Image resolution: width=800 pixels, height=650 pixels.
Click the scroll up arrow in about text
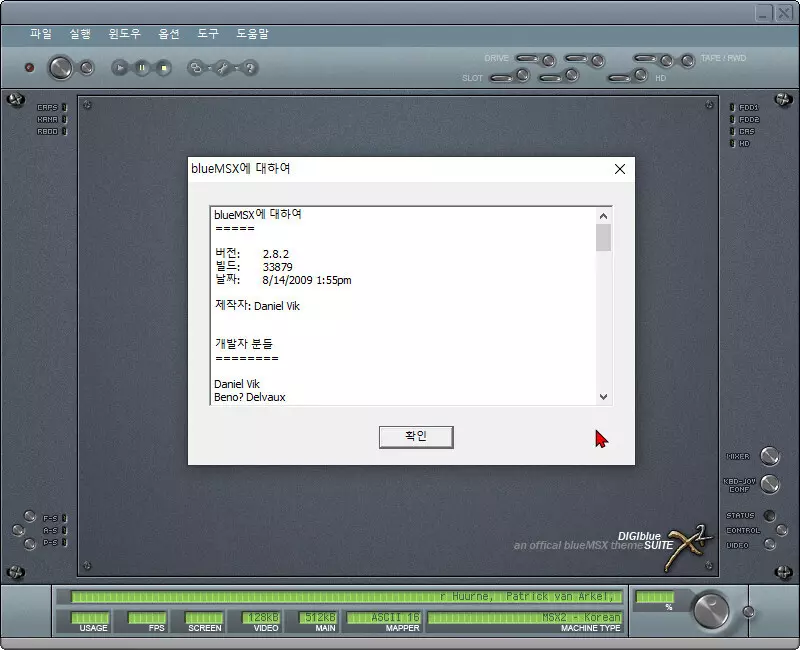(603, 216)
